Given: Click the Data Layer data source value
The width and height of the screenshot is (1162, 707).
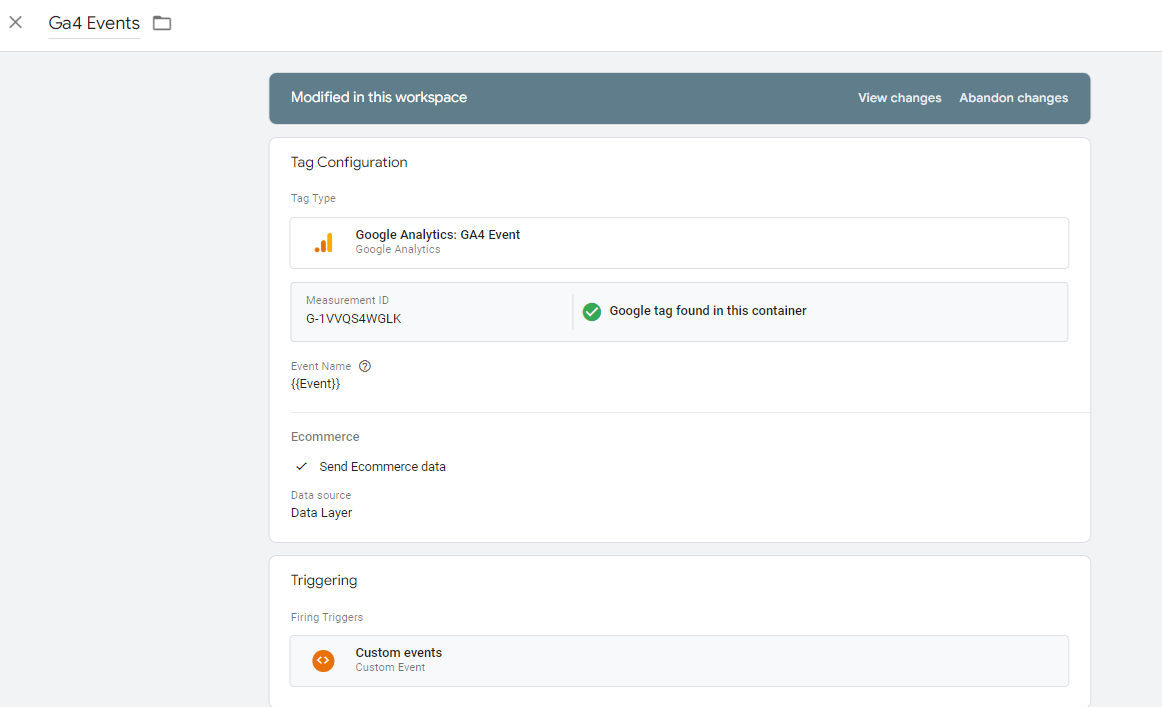Looking at the screenshot, I should 322,513.
